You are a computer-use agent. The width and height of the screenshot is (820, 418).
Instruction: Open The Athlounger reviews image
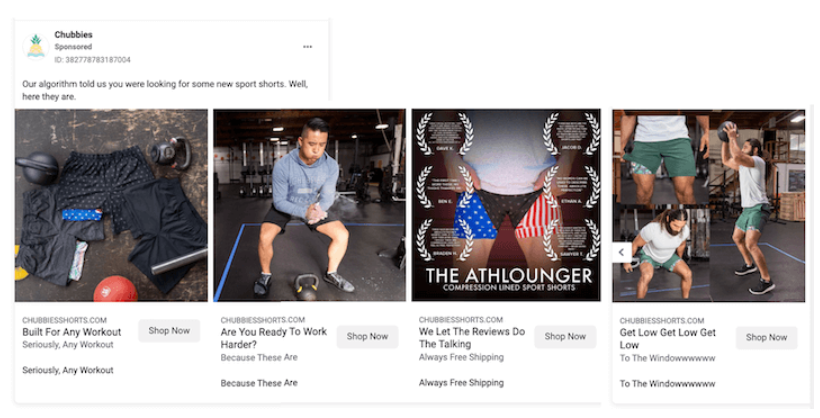506,205
